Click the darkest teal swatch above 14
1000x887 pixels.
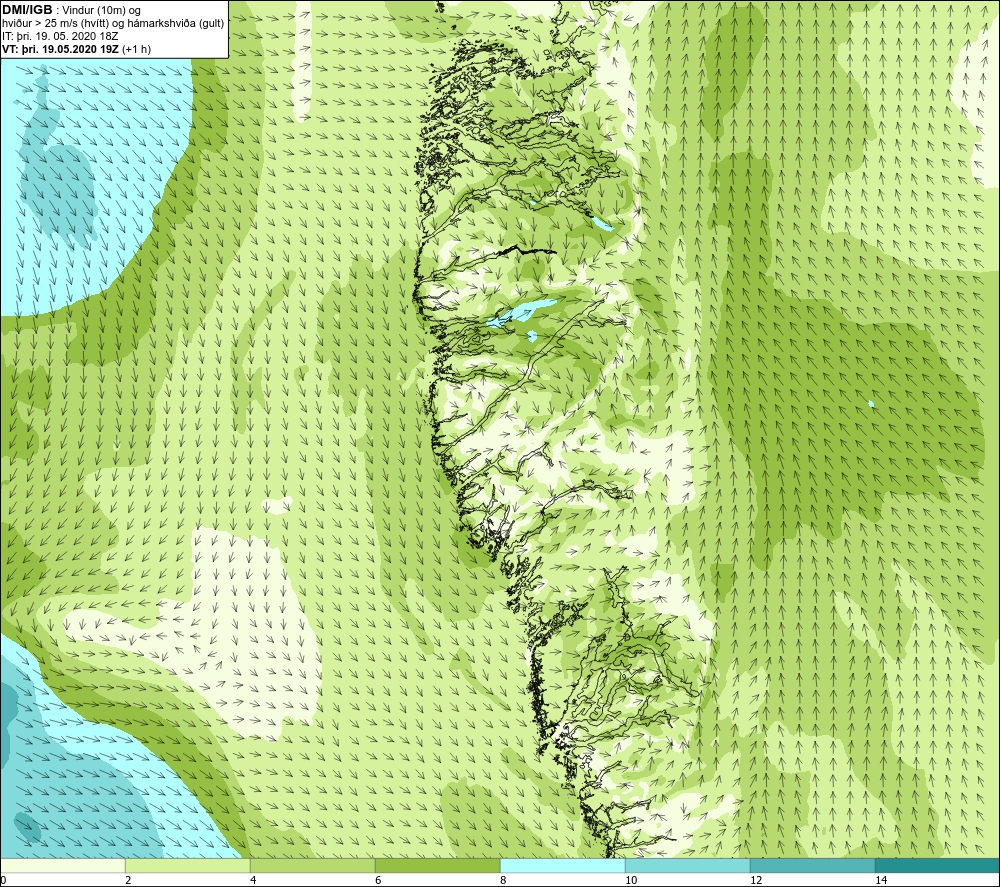(938, 866)
